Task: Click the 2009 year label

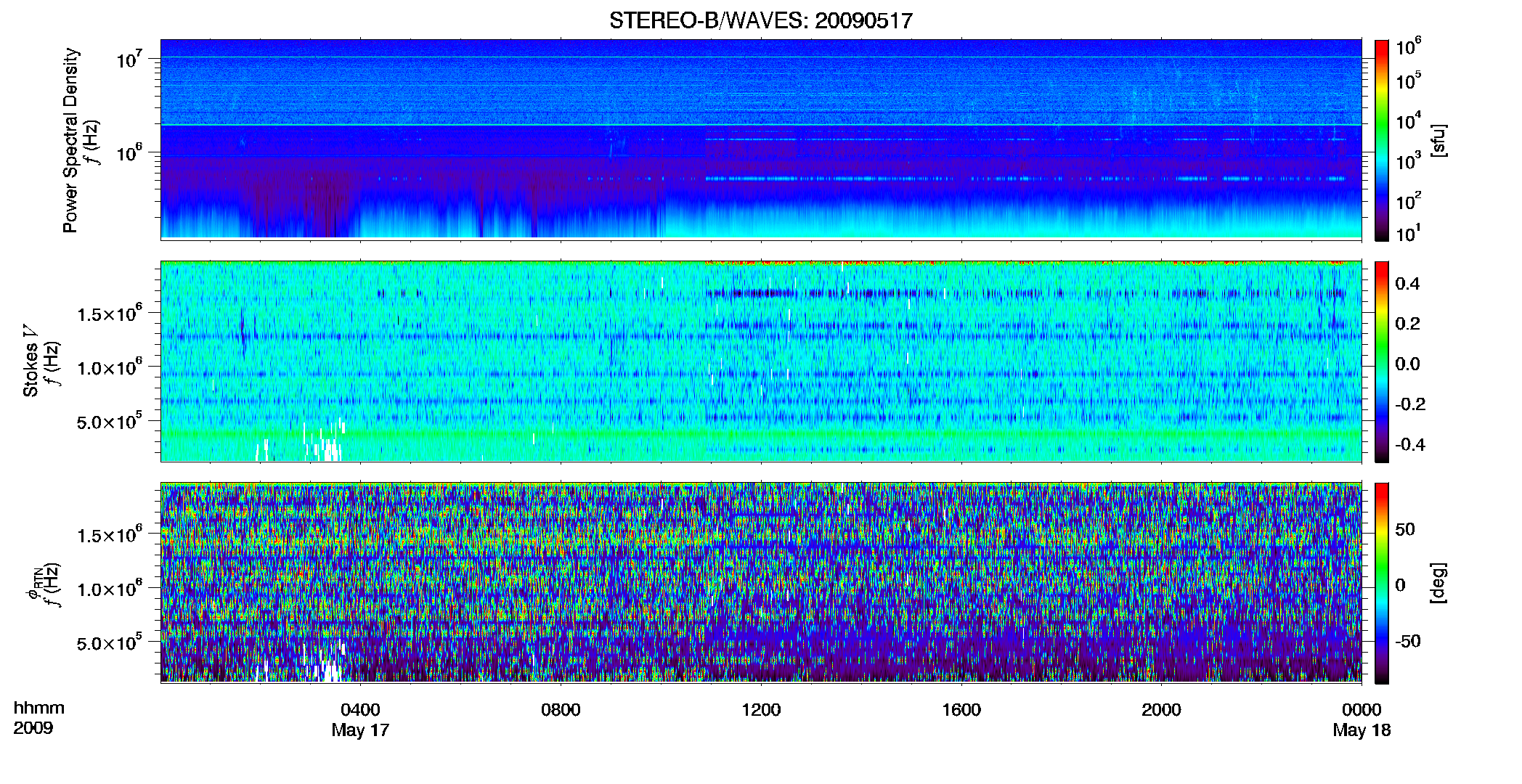Action: [33, 728]
